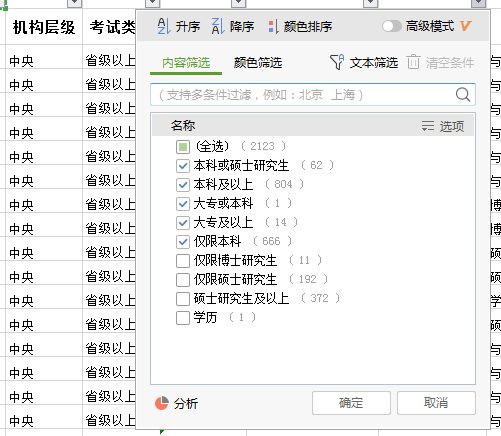Open the 机构层级 column filter arrow
This screenshot has width=501, height=436.
pyautogui.click(x=74, y=3)
